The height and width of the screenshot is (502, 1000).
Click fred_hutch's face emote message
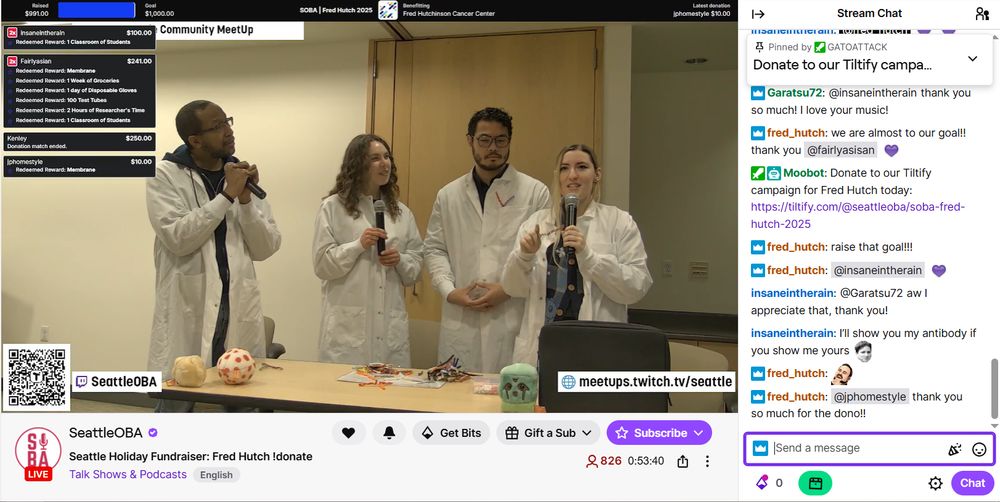[x=842, y=374]
